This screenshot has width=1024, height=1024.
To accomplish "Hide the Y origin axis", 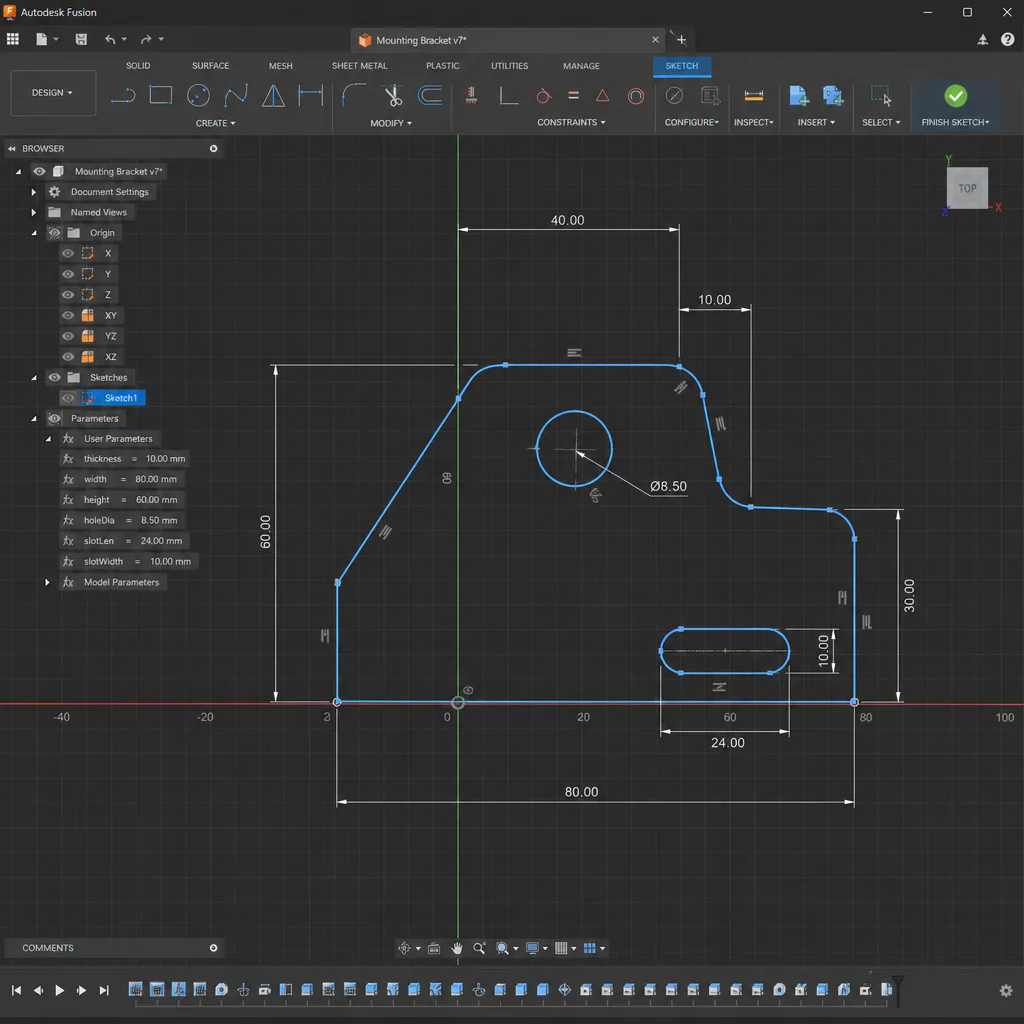I will coord(68,274).
